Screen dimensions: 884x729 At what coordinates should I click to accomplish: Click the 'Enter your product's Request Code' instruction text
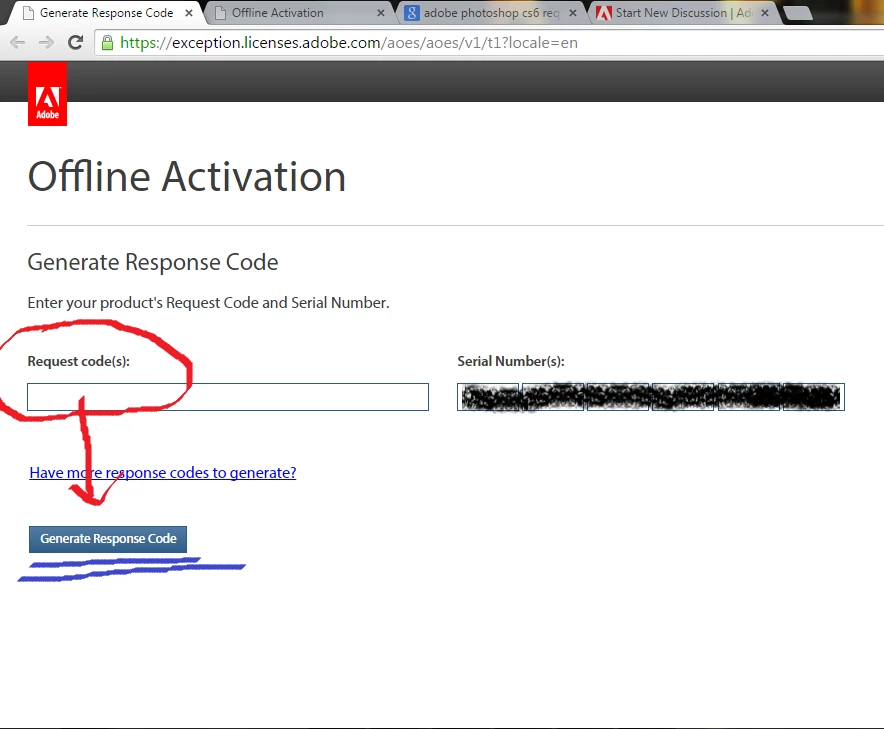(x=209, y=303)
